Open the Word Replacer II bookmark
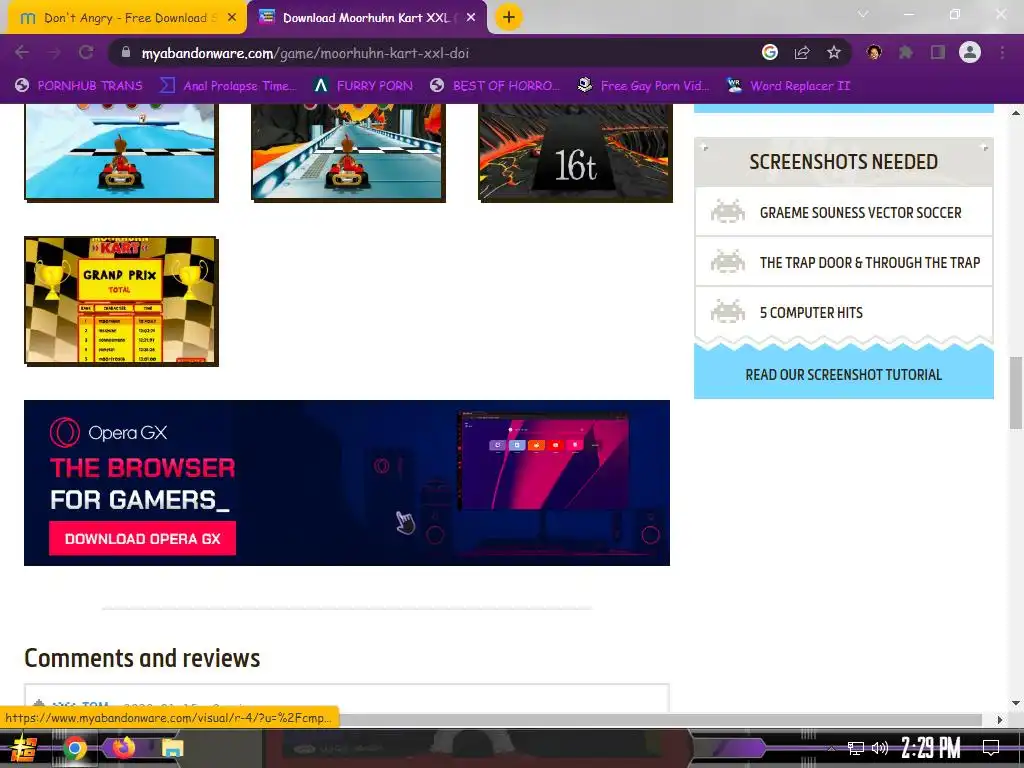 tap(789, 86)
